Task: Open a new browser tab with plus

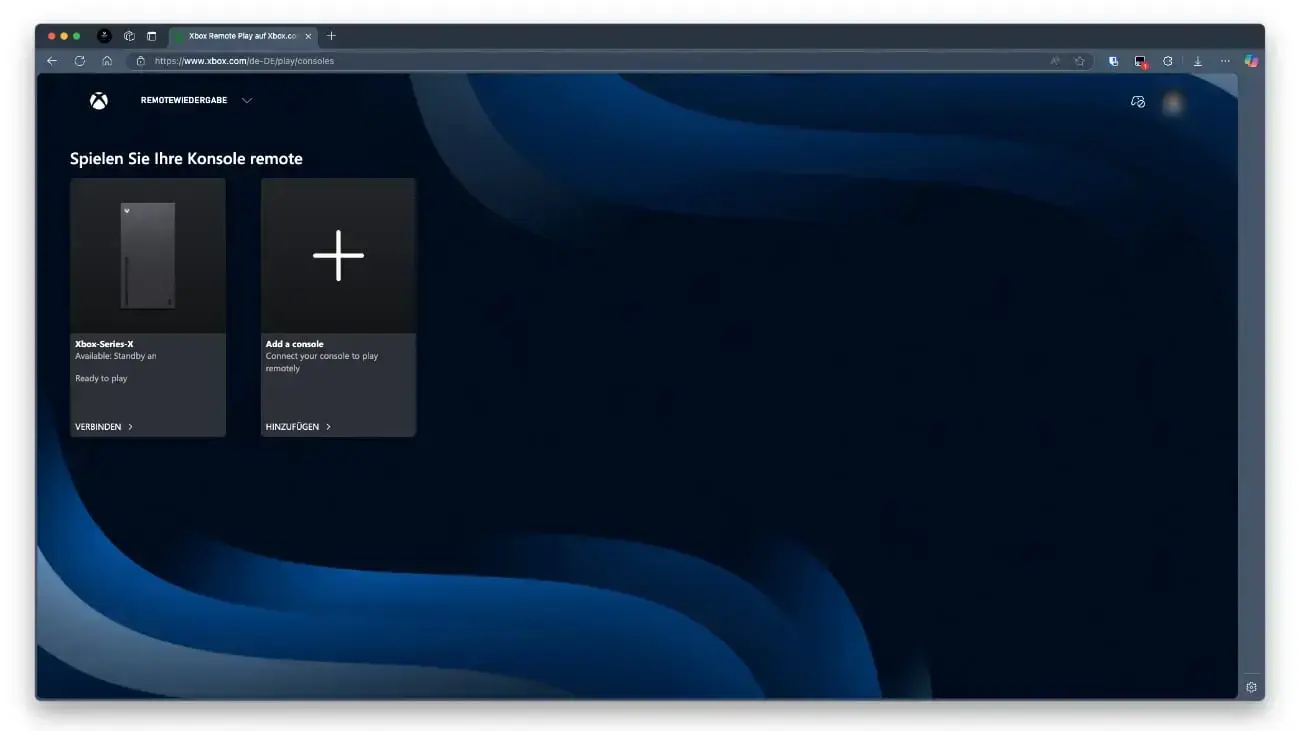Action: coord(332,36)
